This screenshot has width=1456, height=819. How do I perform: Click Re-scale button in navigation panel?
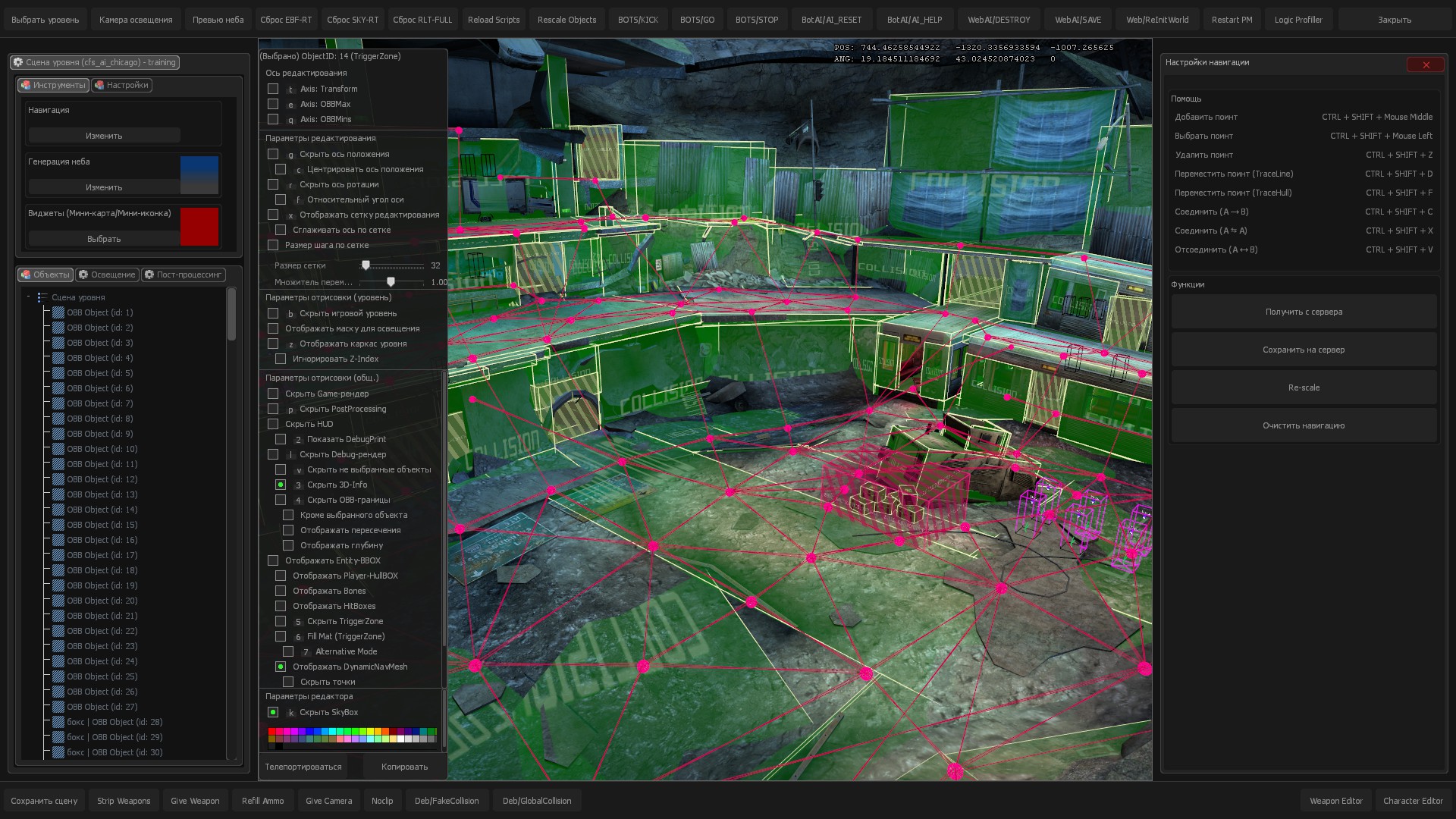(x=1304, y=388)
